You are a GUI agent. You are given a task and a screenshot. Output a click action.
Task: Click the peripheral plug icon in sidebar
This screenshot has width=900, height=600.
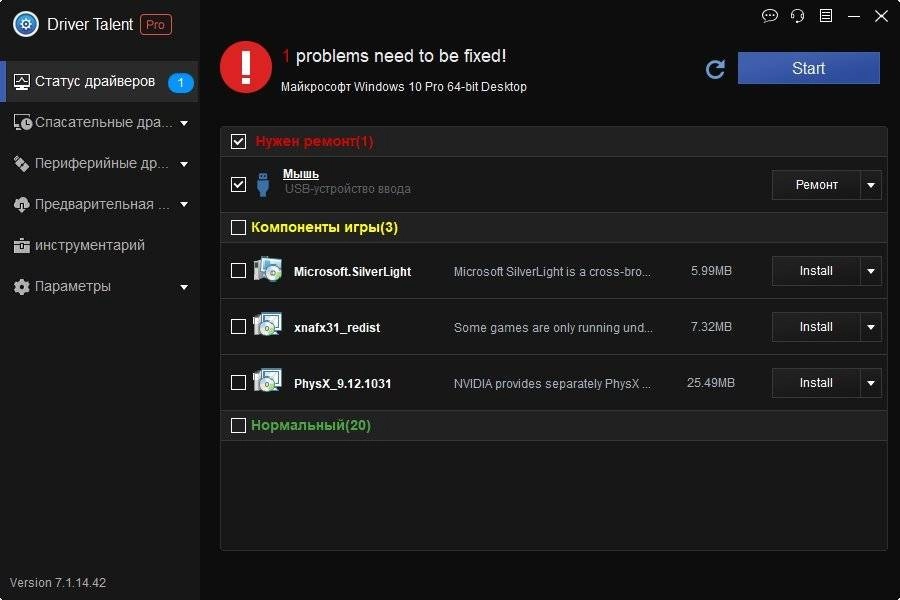coord(21,164)
